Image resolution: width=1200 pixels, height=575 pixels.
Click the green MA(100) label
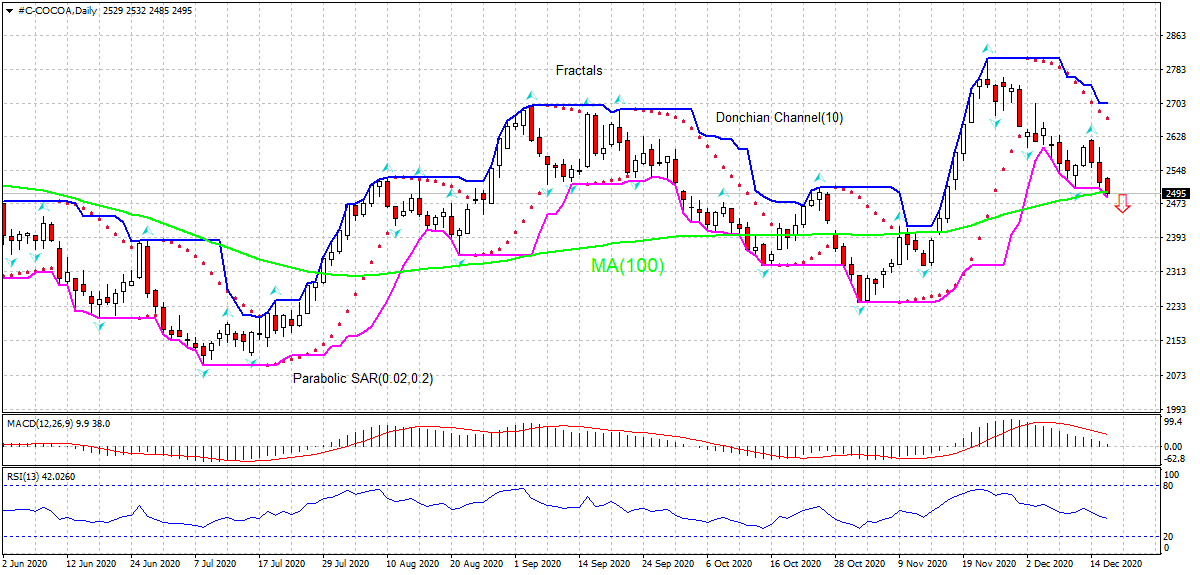click(627, 266)
